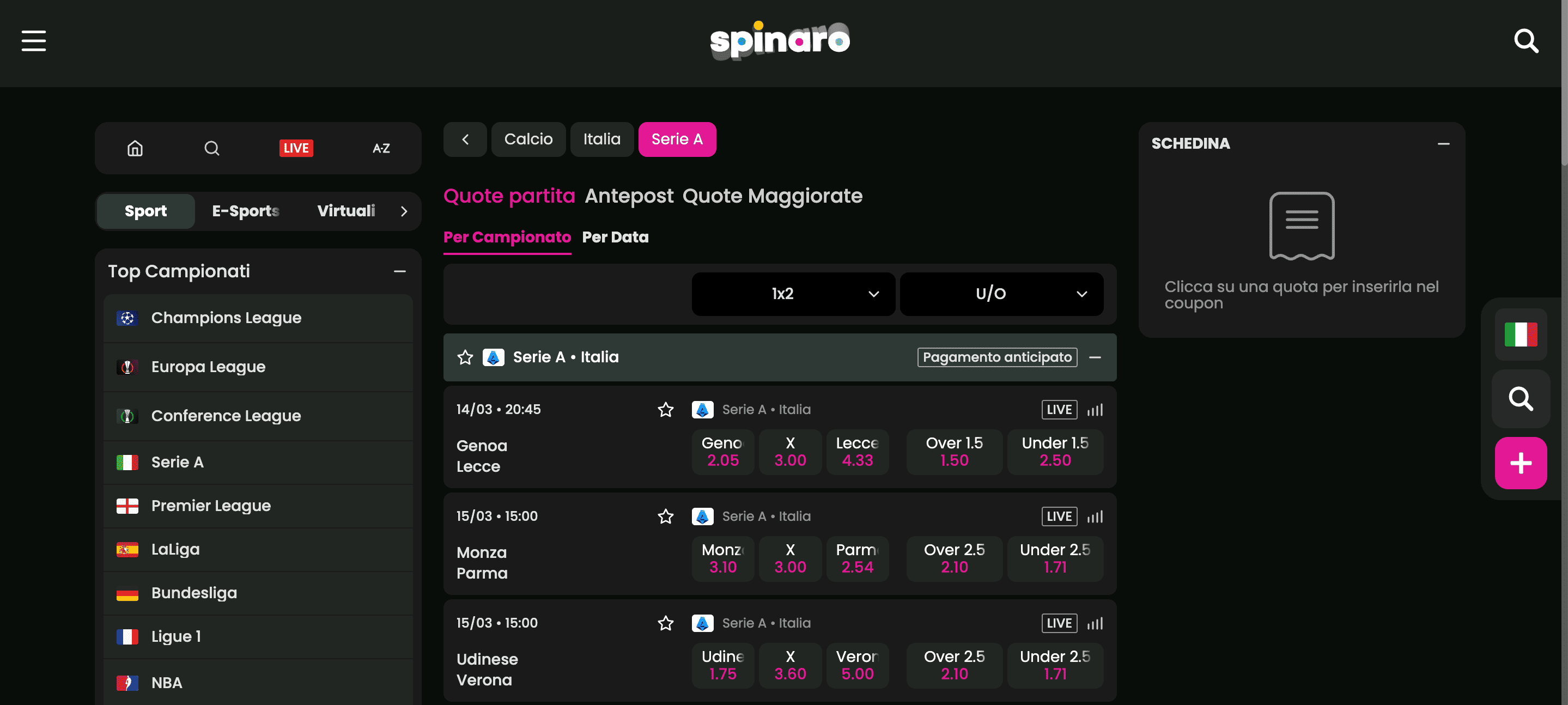Favorite the Genoa Lecce match star
This screenshot has height=705, width=1568.
tap(665, 410)
